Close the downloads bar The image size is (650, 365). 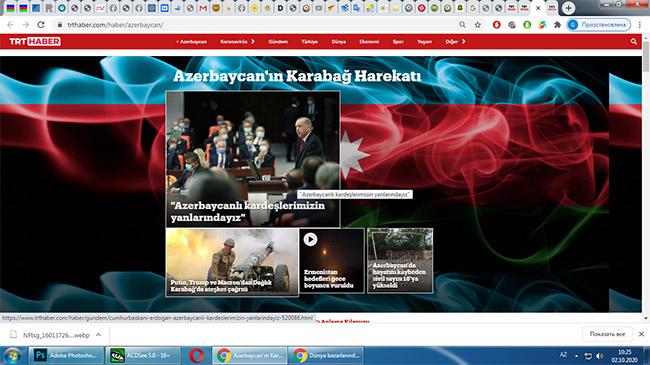coord(641,334)
